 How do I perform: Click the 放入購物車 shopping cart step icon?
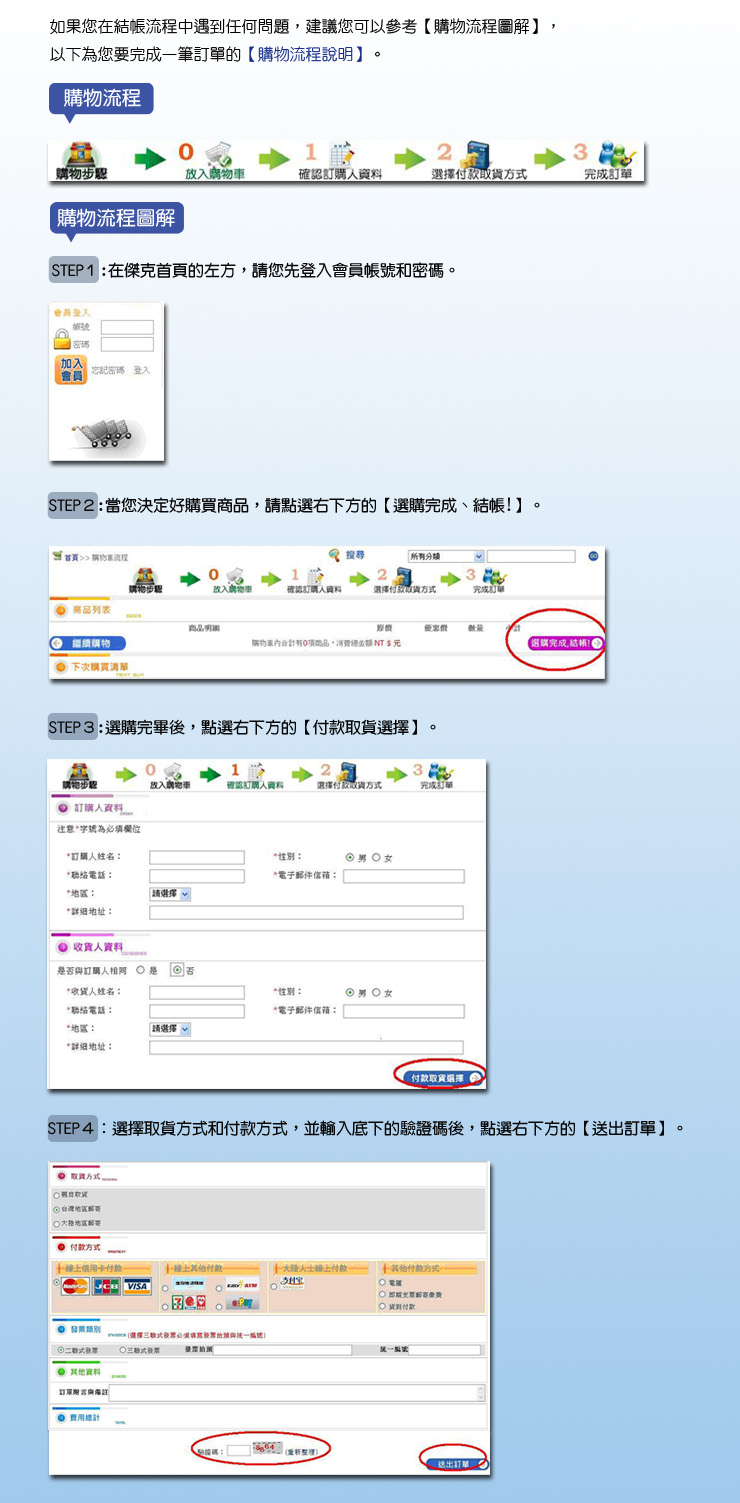(x=218, y=156)
